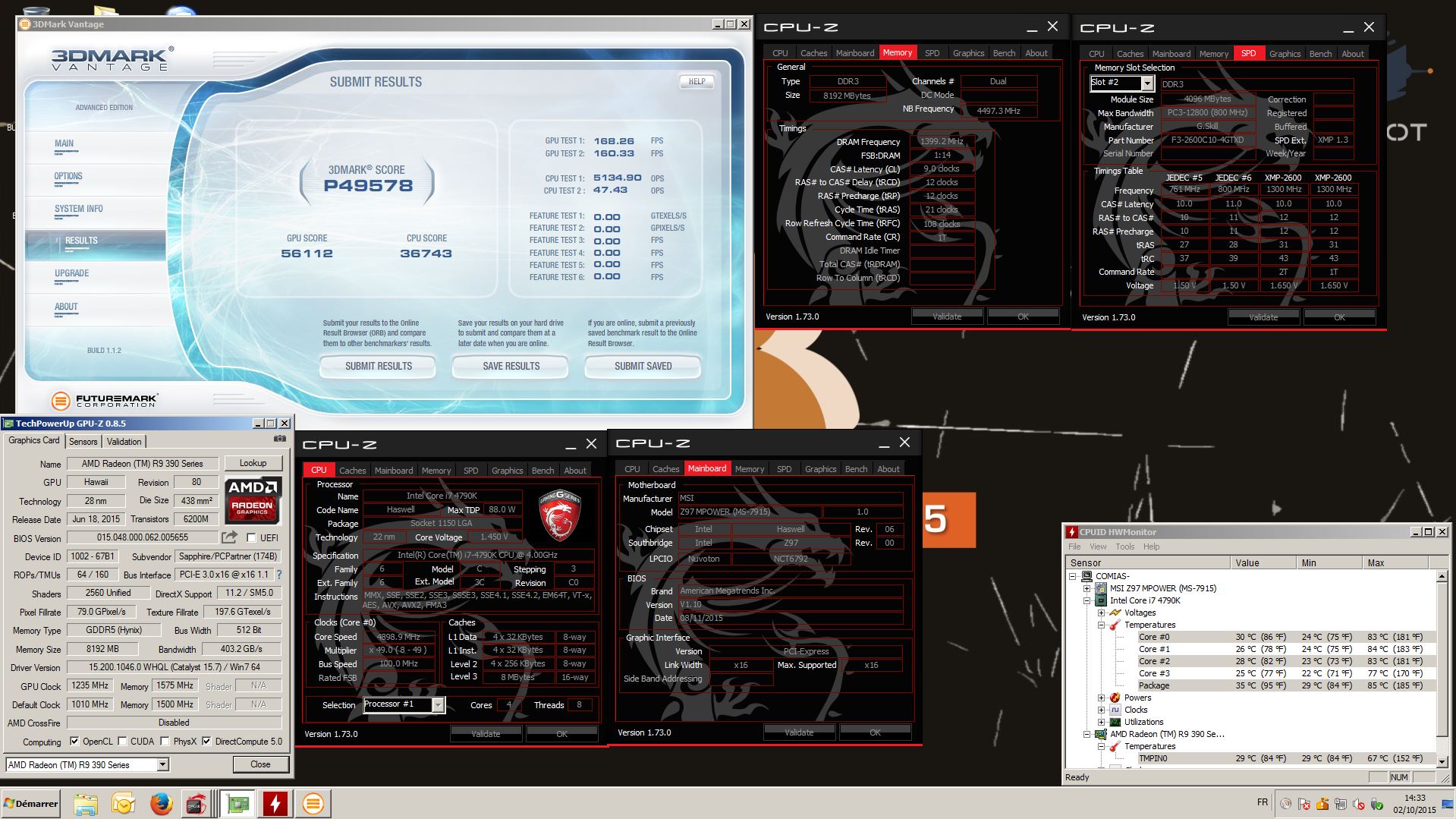Take GPU-Z screenshot with the camera icon
The height and width of the screenshot is (819, 1456).
[280, 439]
